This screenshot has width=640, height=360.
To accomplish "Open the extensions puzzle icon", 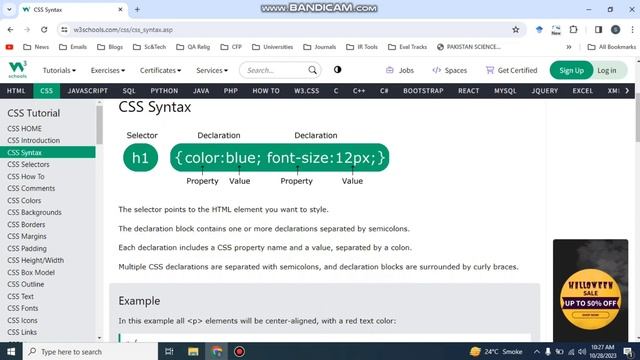I will 573,29.
